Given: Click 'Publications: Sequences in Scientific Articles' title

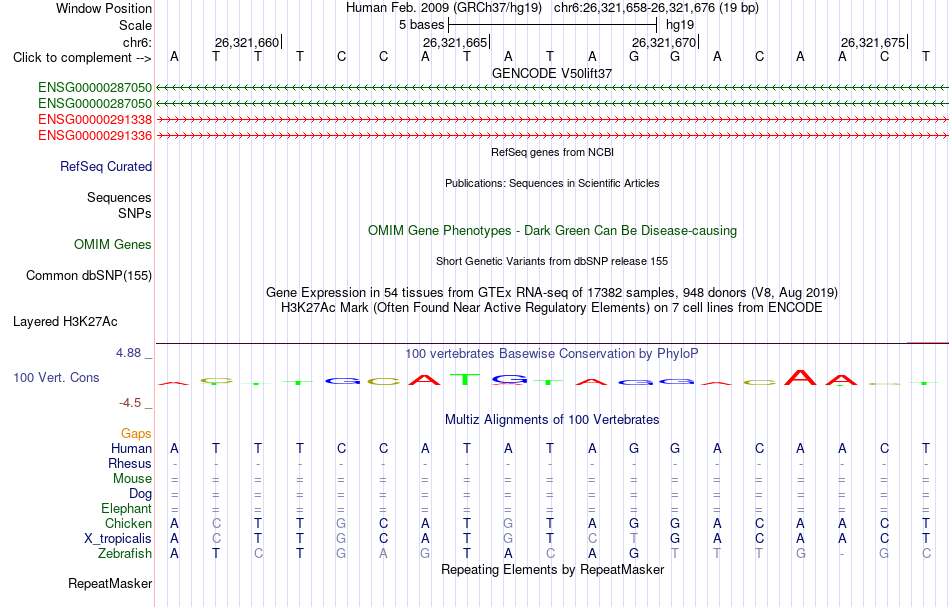Looking at the screenshot, I should click(x=552, y=183).
